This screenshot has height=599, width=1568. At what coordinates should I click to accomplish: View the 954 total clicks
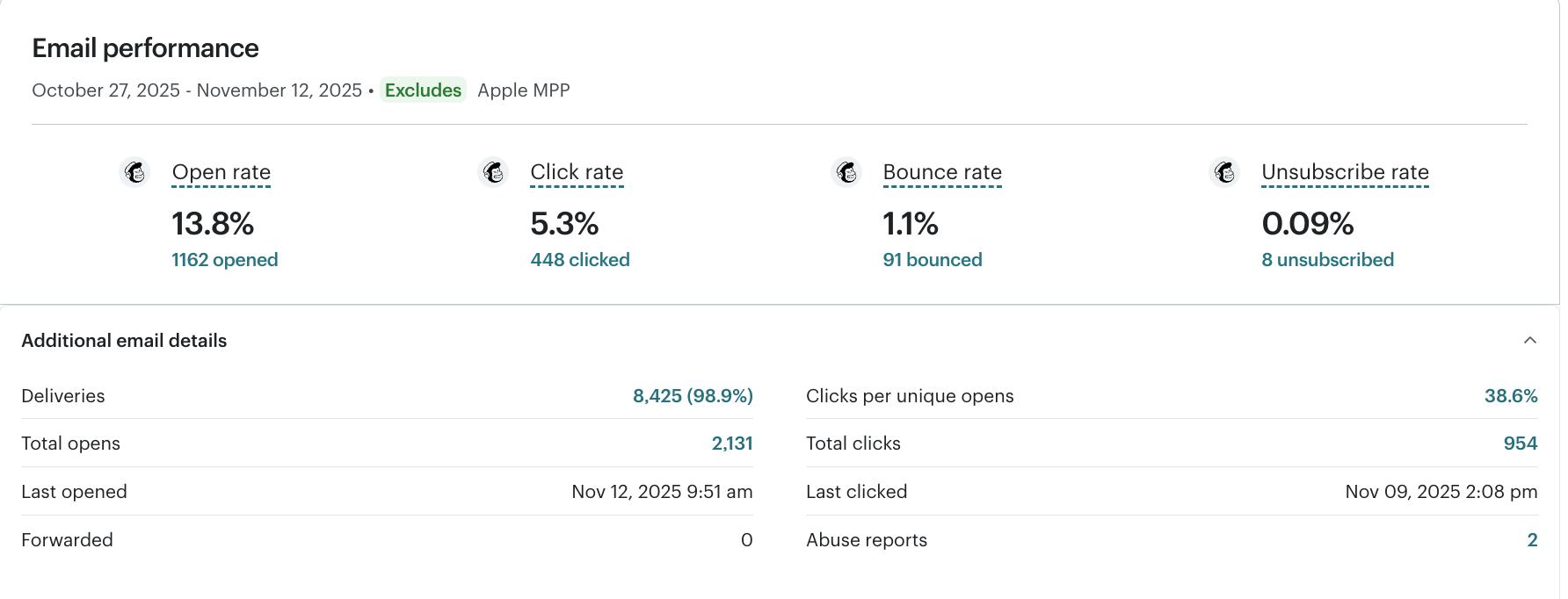click(x=1520, y=444)
